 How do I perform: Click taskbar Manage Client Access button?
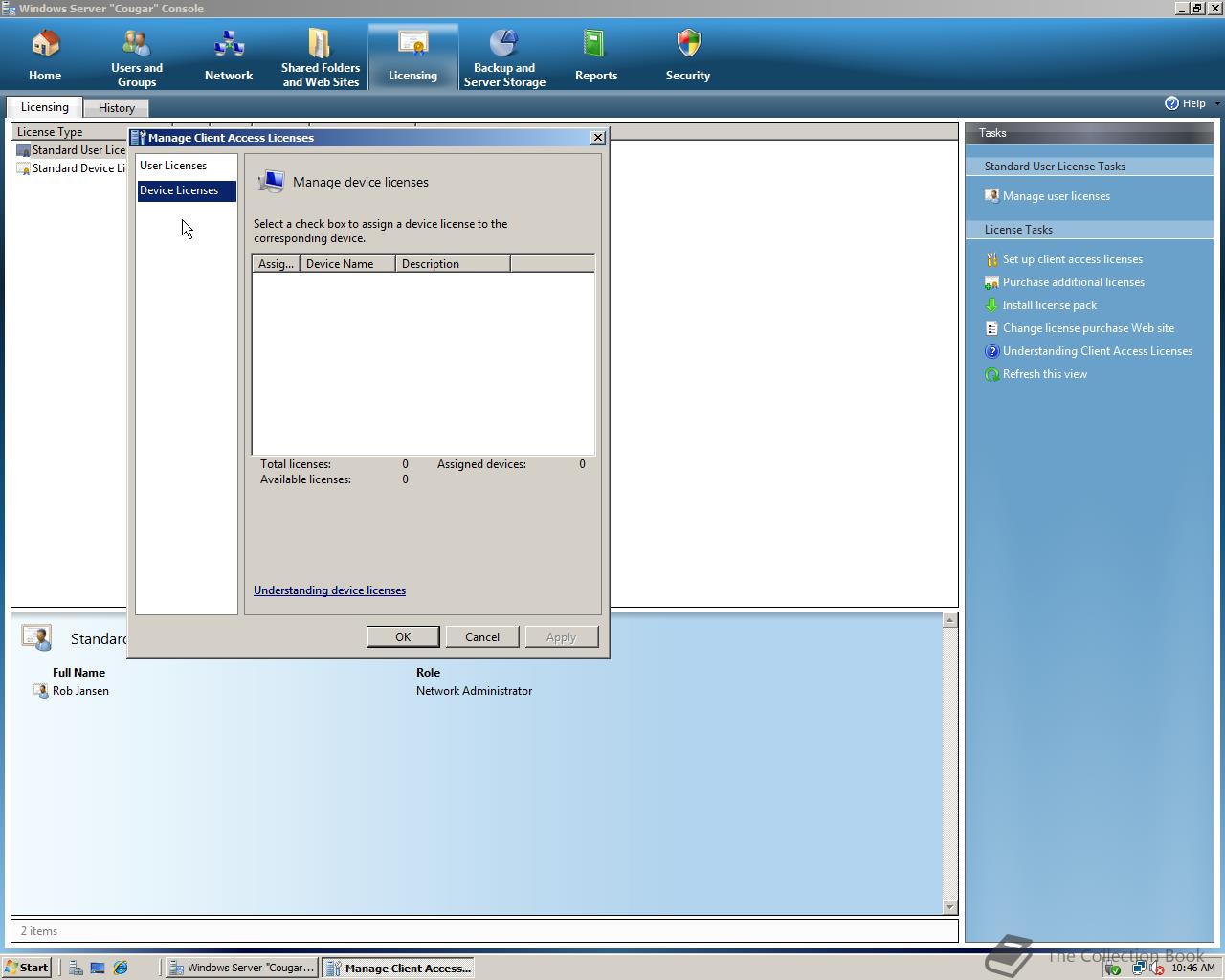point(398,968)
